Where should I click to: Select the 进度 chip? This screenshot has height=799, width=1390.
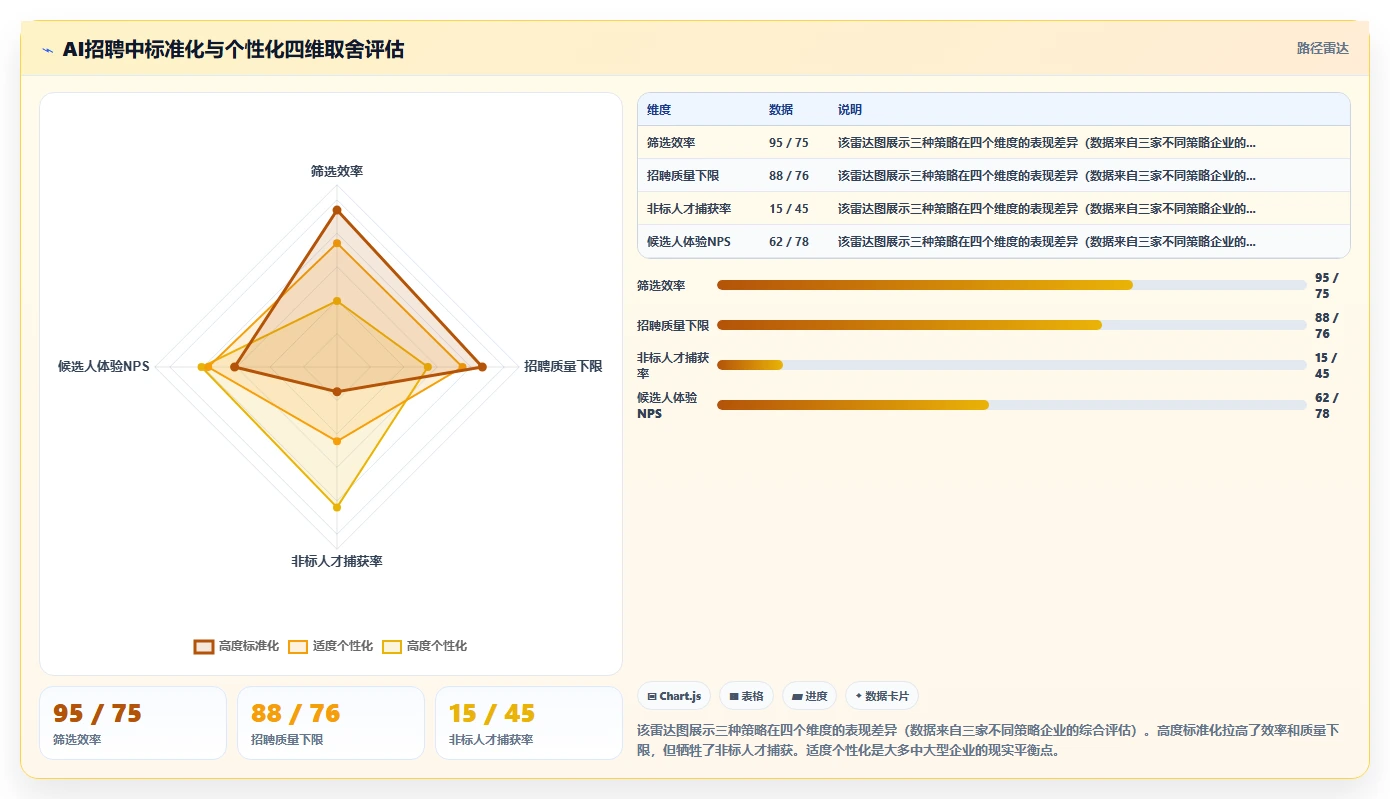[x=809, y=696]
